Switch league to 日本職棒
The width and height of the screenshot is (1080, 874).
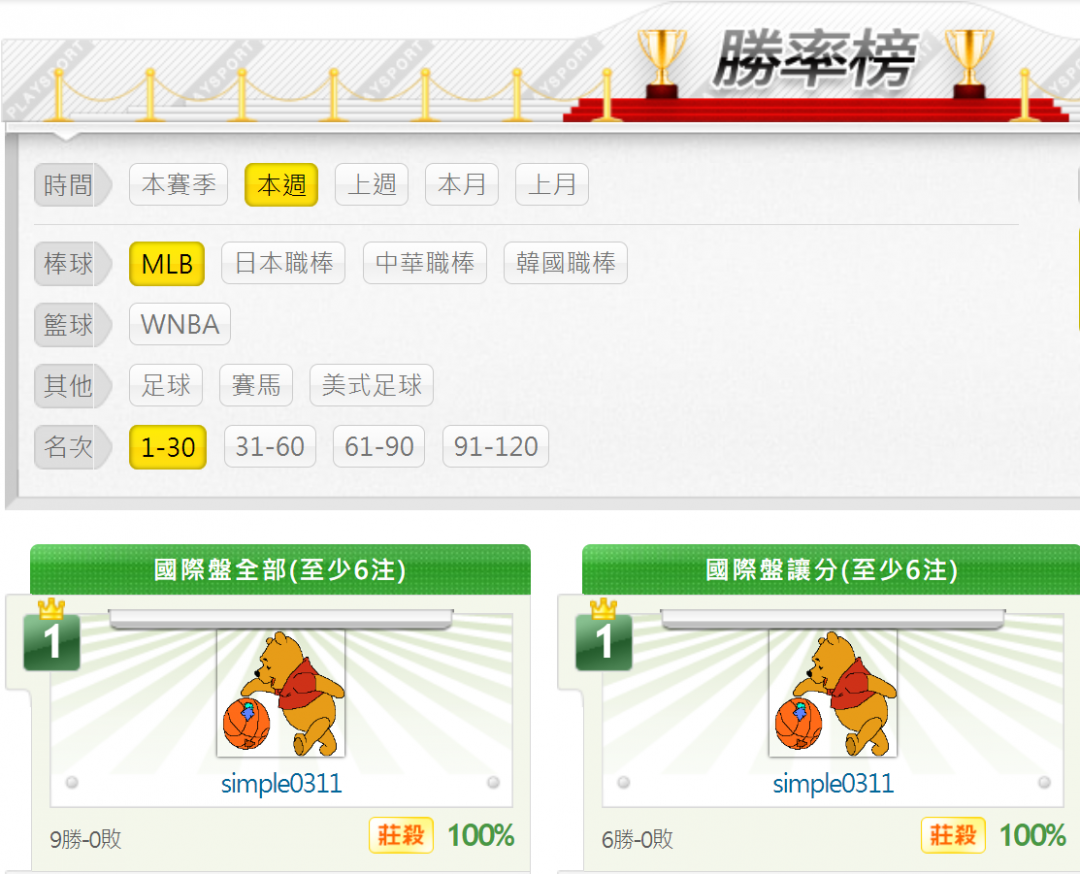[283, 263]
